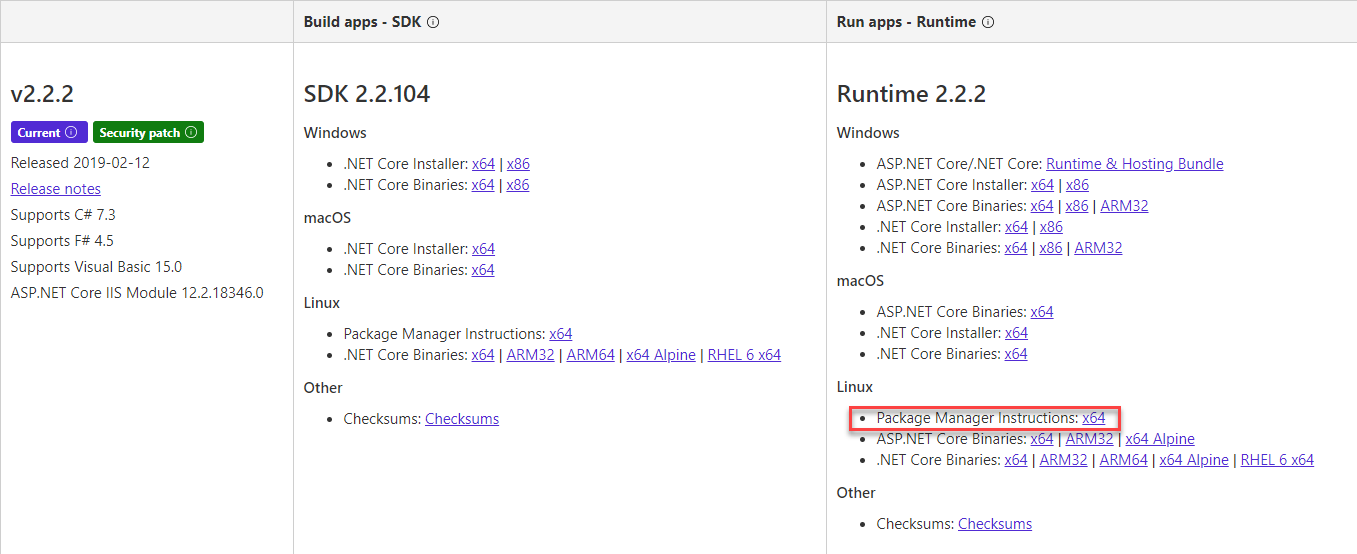Download Runtime Linux .NET Core Binaries ARM64
The image size is (1357, 554).
point(1123,460)
